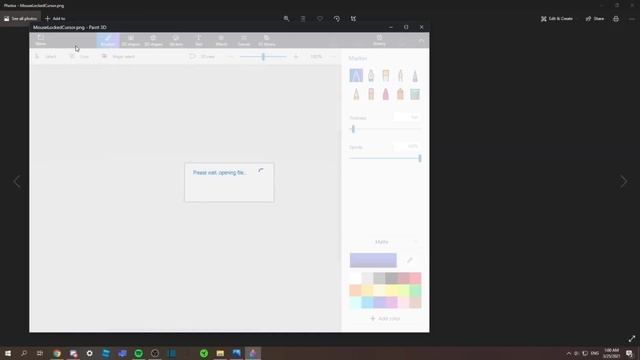
Task: Go to the previous photo arrow
Action: [17, 181]
